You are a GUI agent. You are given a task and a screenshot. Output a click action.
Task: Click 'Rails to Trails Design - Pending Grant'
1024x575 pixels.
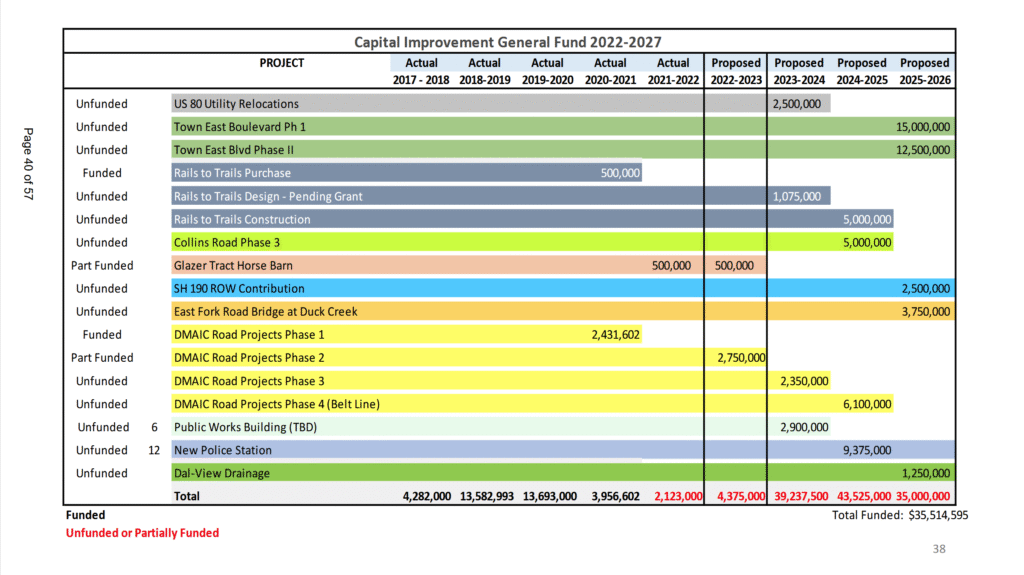click(x=268, y=196)
